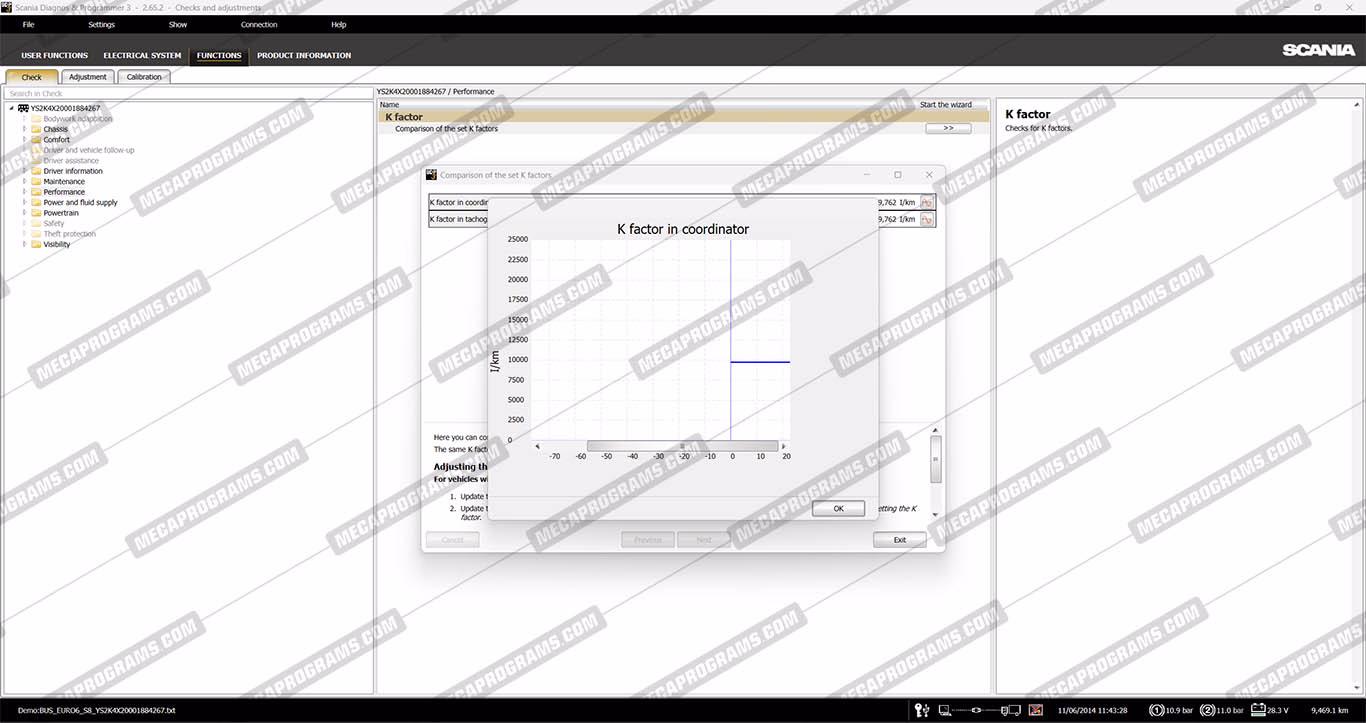Click the wizard text vertical scrollbar thumb
1366x723 pixels.
(935, 459)
